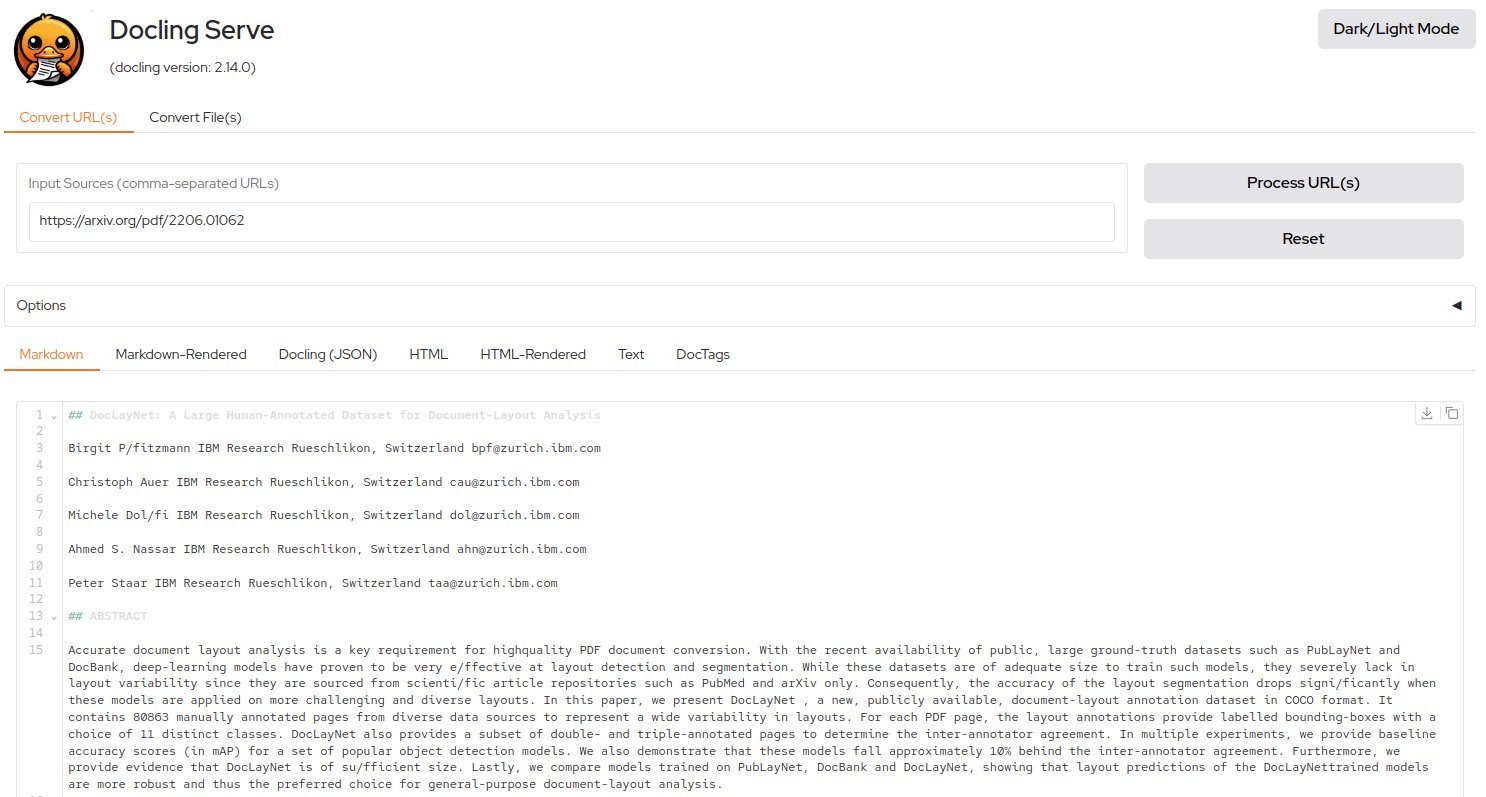Collapse the code fold arrow at line 1
The image size is (1486, 797).
[54, 415]
